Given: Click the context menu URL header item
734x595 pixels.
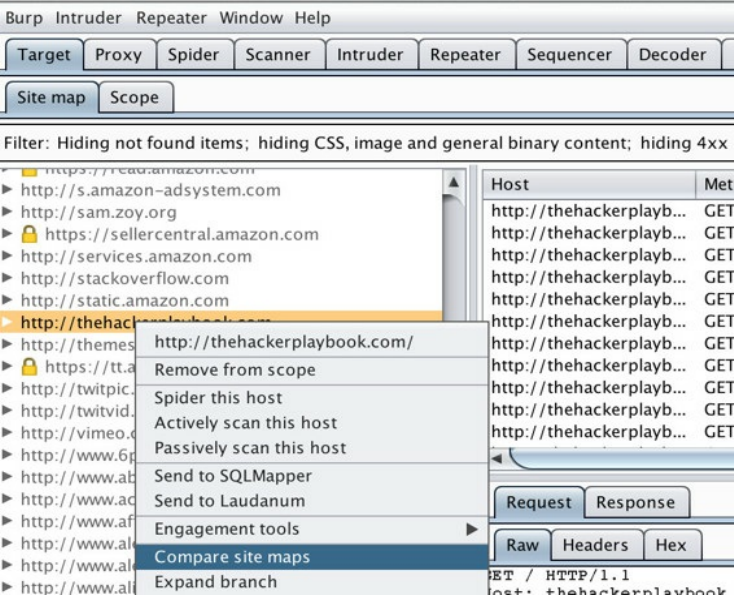Looking at the screenshot, I should pos(312,342).
